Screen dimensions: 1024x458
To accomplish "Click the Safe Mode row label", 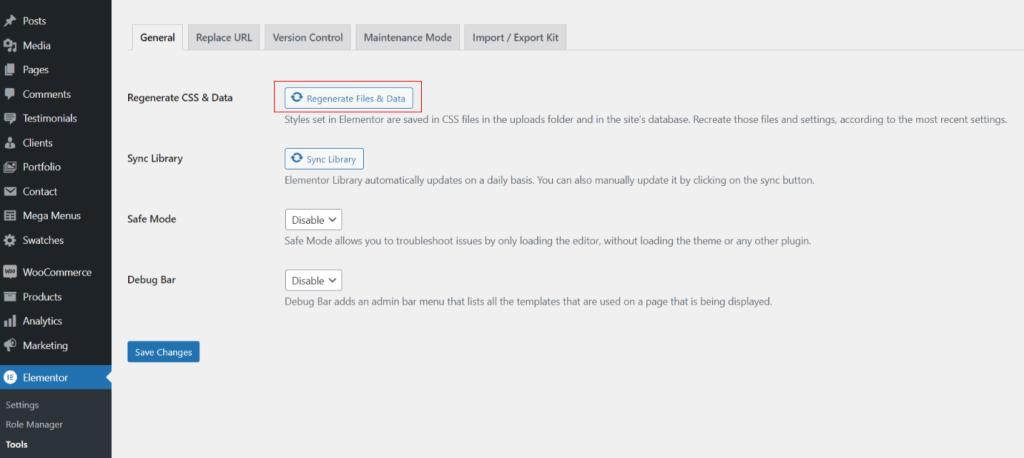I will [x=152, y=220].
